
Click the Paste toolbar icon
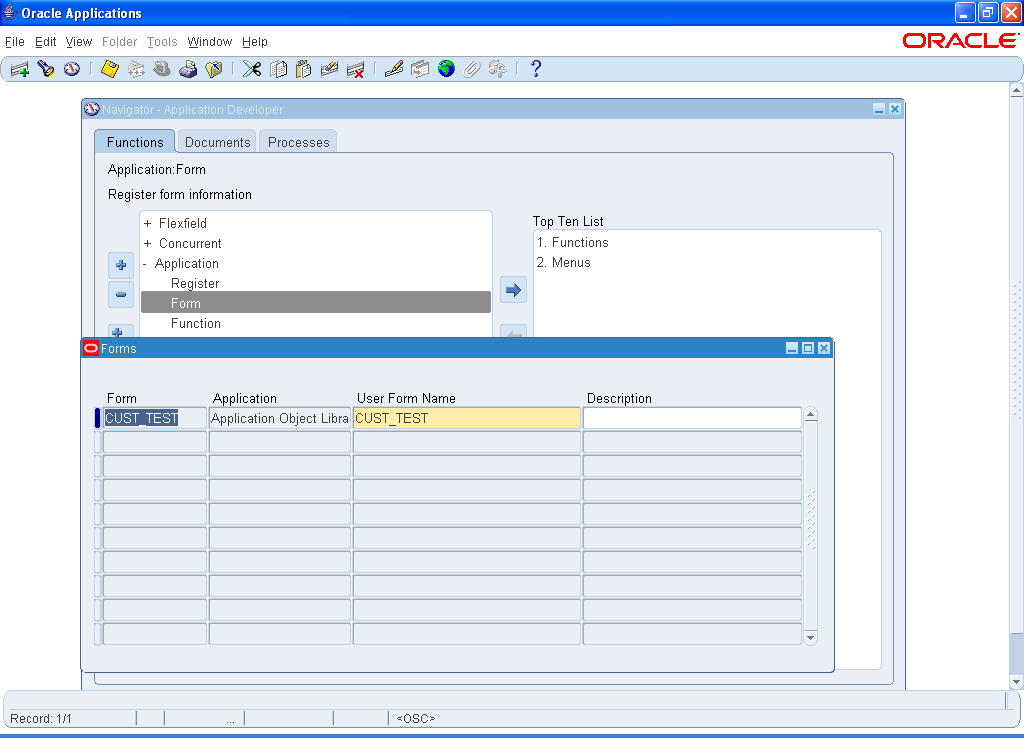(304, 69)
